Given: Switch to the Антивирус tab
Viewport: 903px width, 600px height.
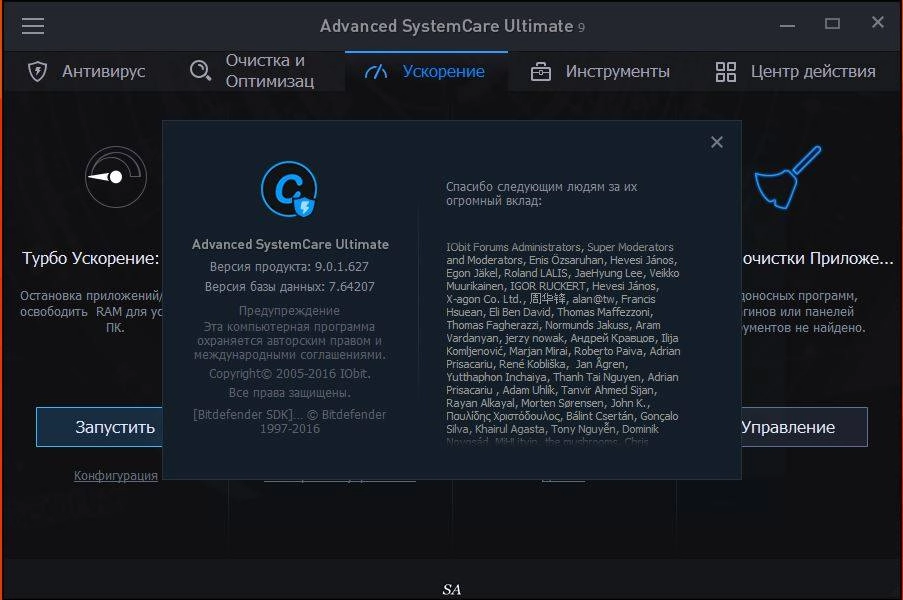Looking at the screenshot, I should tap(86, 71).
